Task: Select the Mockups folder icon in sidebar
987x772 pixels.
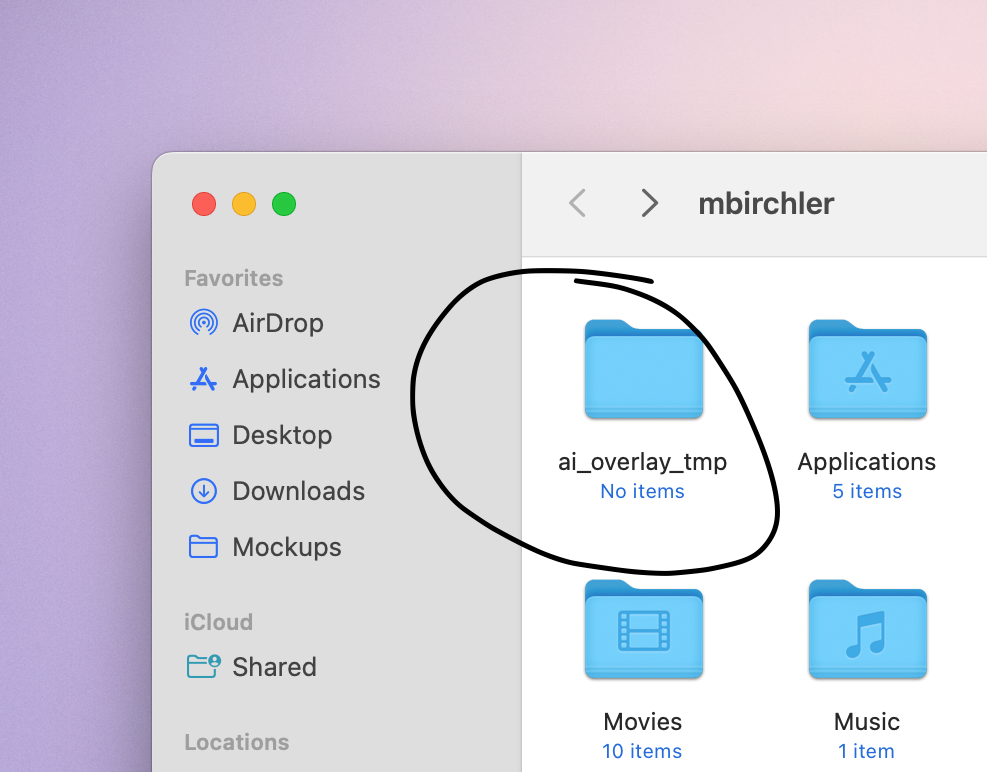Action: pos(203,546)
